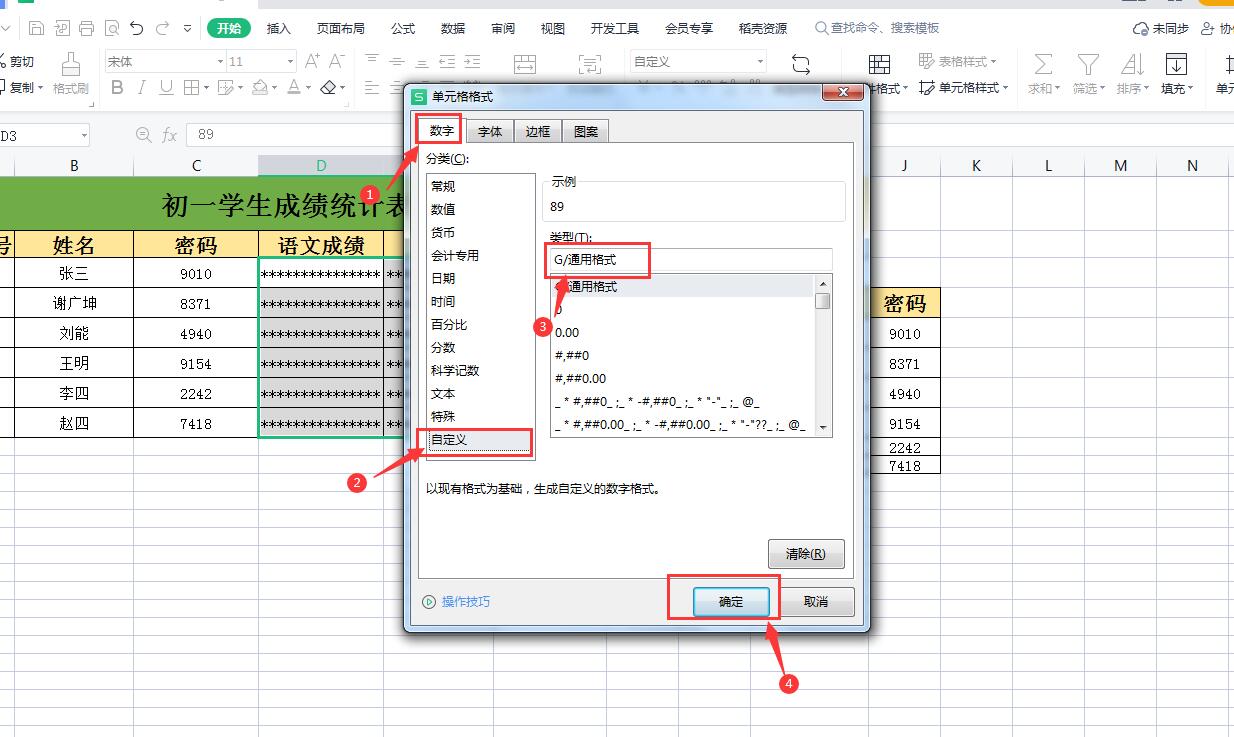Click the Cut (剪切) tool

[x=17, y=62]
